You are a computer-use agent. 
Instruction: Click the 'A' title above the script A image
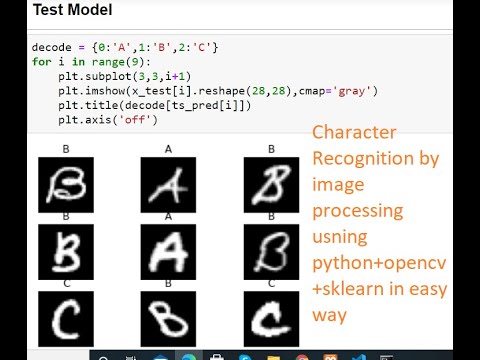168,149
